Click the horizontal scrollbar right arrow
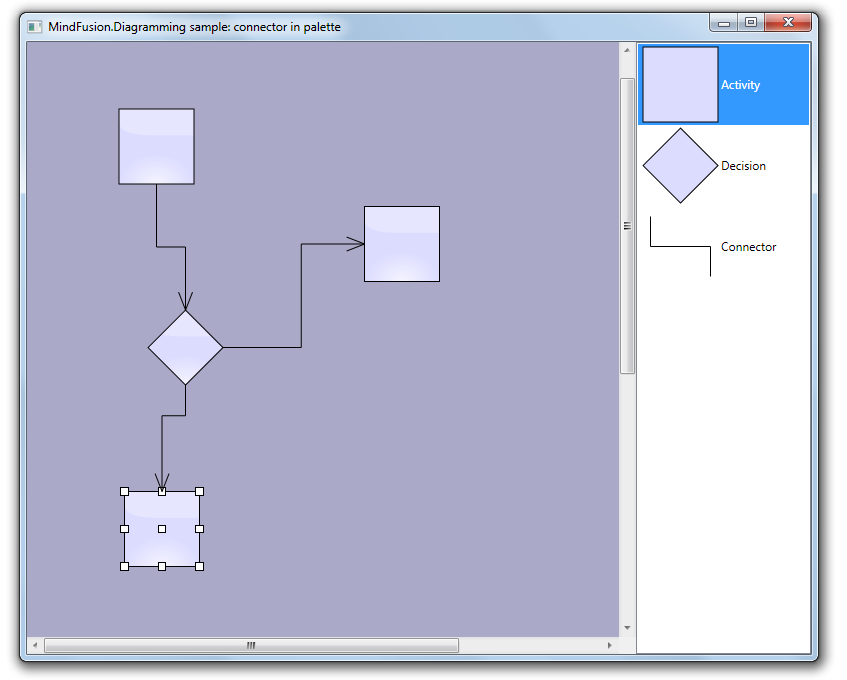Viewport: 847px width, 680px height. 610,646
